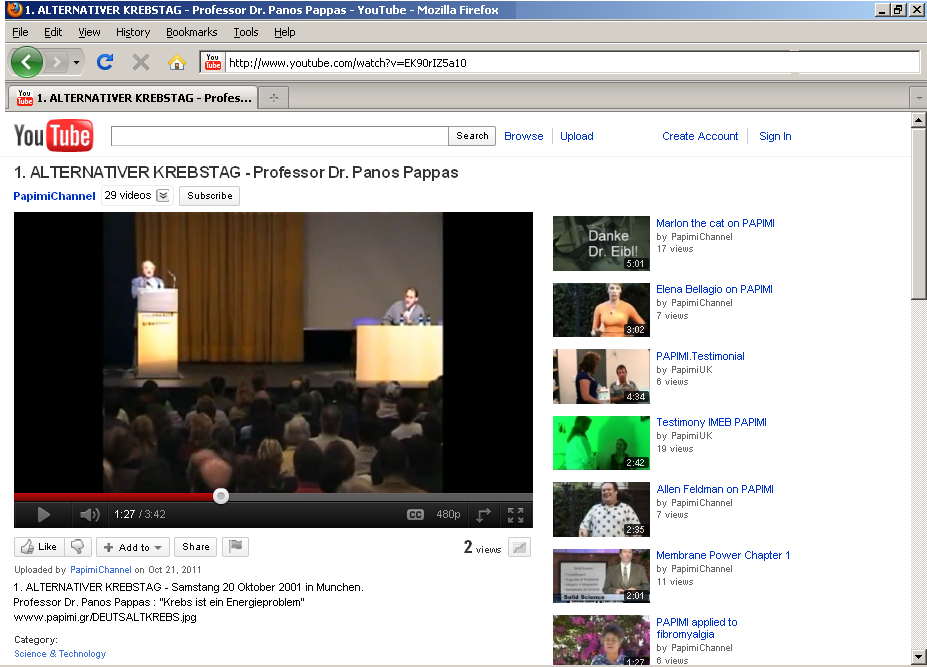
Task: Click the Stop loading X icon
Action: click(x=141, y=61)
